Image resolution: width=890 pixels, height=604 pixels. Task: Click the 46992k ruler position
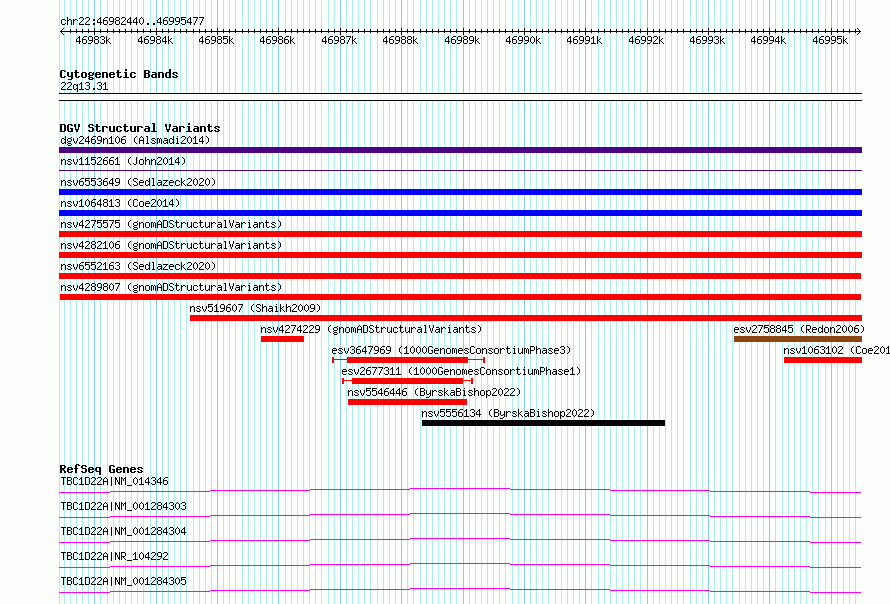click(646, 40)
